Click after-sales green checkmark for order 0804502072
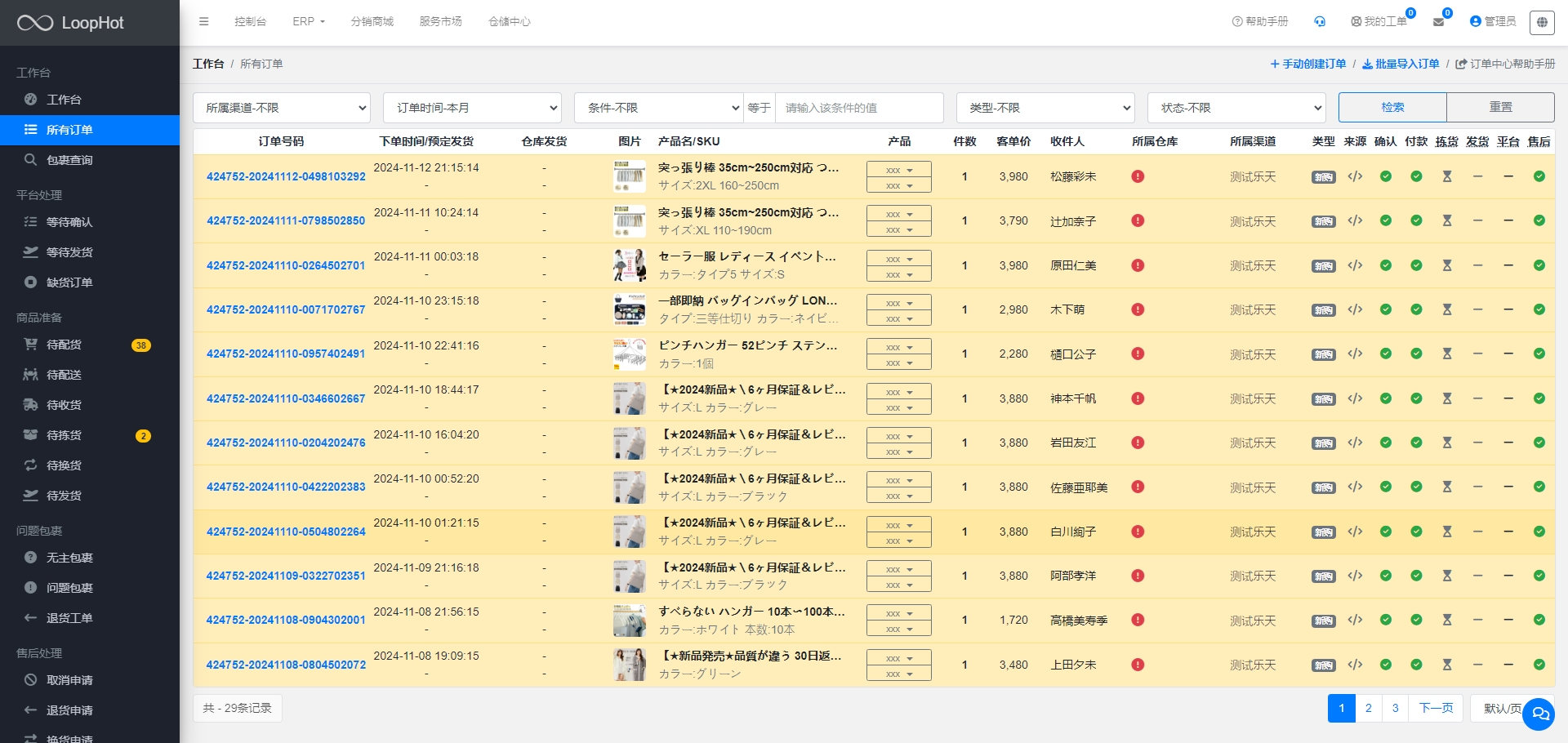Image resolution: width=1568 pixels, height=743 pixels. coord(1539,665)
